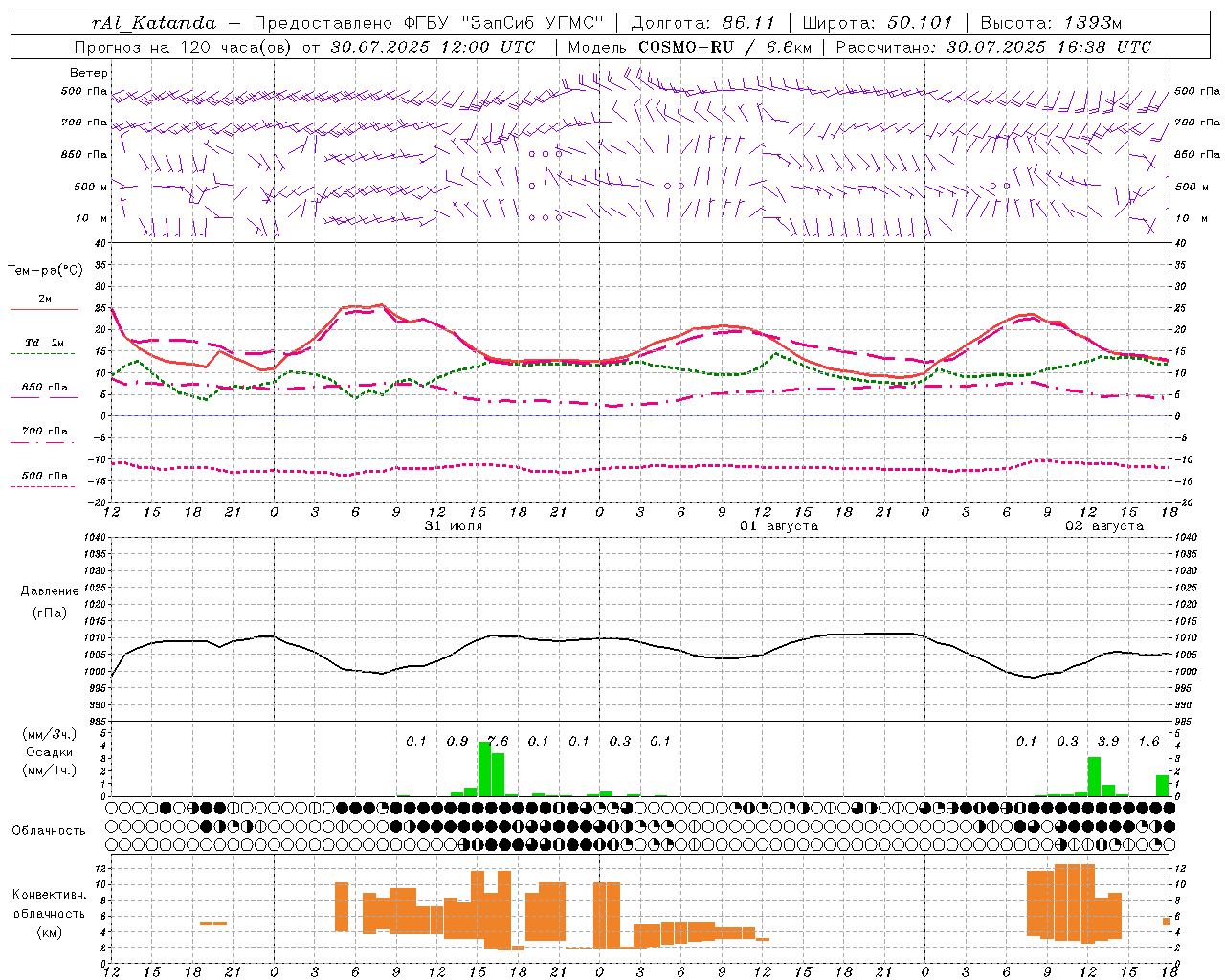Image resolution: width=1225 pixels, height=980 pixels.
Task: Click the Рассчитано: 30.07.2025 16:38 UTC timestamp
Action: (993, 47)
